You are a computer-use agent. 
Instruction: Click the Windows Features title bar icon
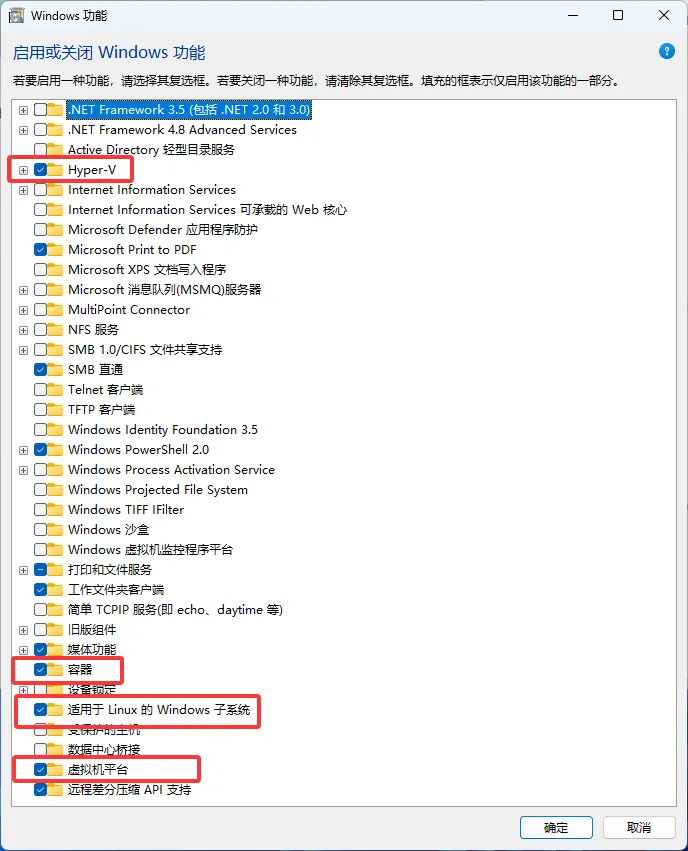point(16,15)
